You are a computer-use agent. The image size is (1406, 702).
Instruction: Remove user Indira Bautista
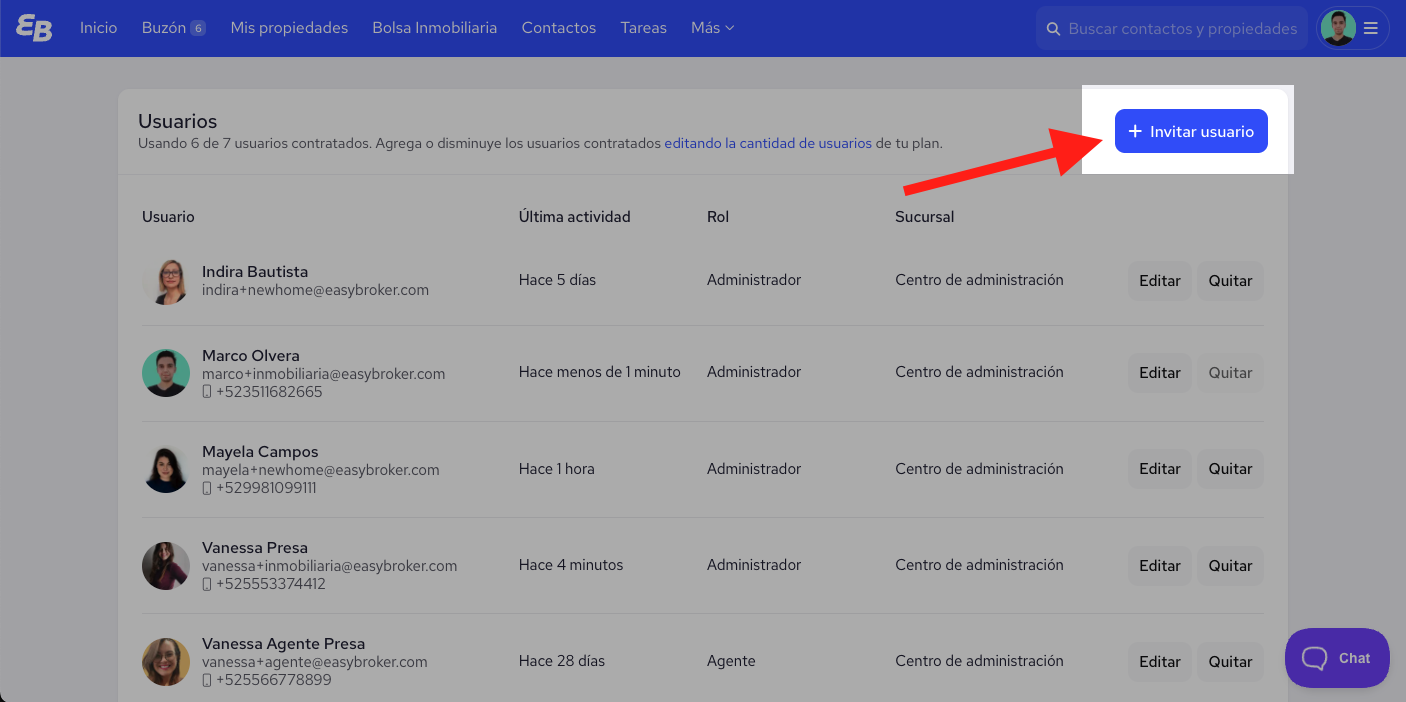[1230, 281]
